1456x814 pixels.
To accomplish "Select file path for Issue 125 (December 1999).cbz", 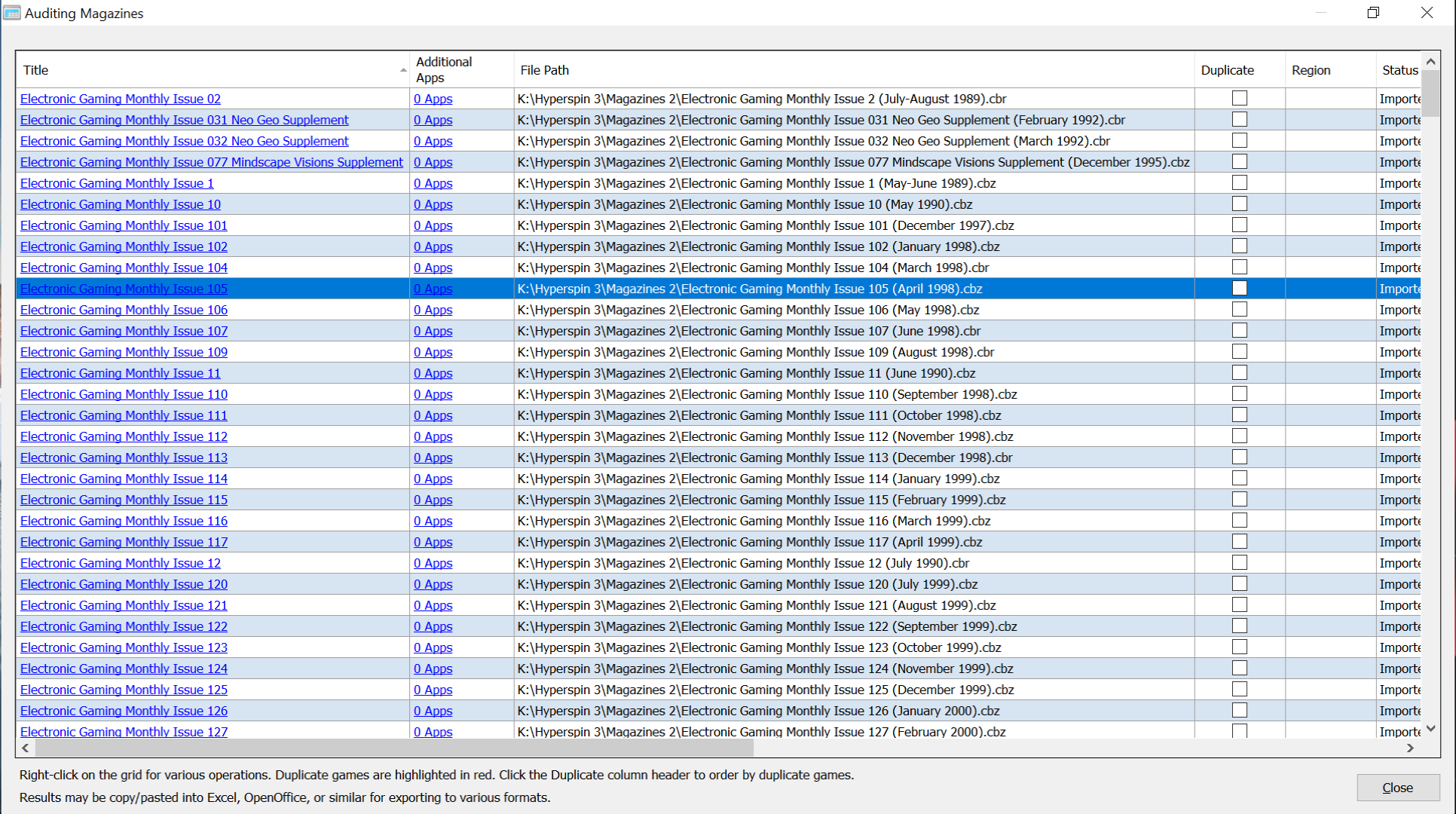I will [x=855, y=690].
